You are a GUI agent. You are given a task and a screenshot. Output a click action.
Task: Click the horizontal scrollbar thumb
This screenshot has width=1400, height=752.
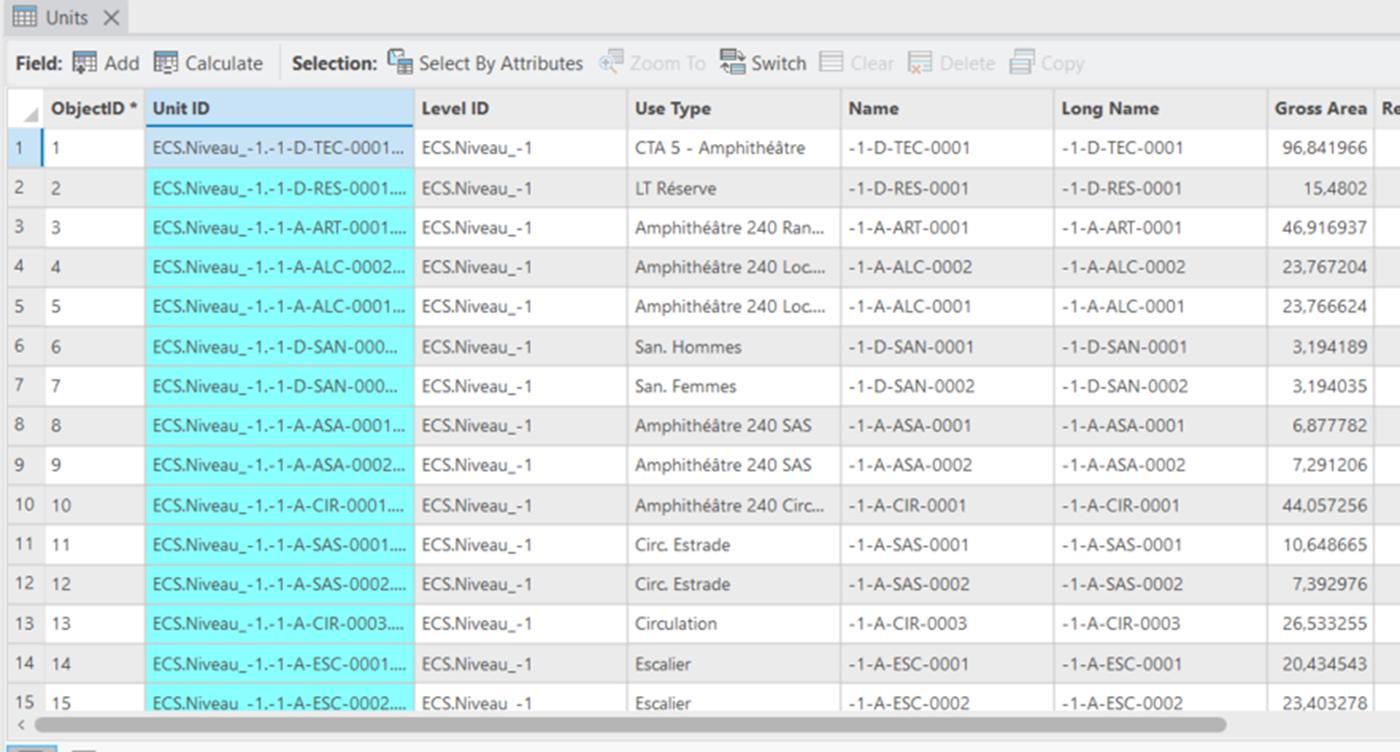pyautogui.click(x=630, y=724)
